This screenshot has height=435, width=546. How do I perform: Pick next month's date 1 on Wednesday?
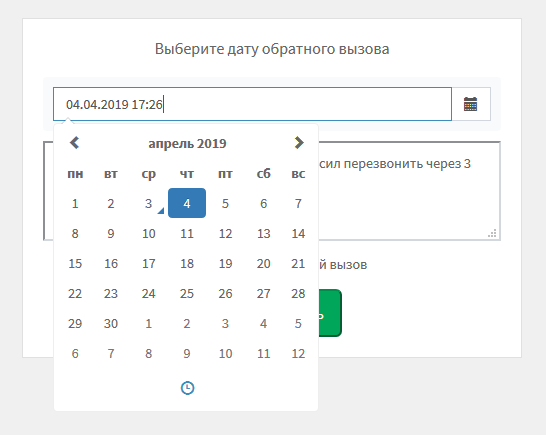[149, 324]
